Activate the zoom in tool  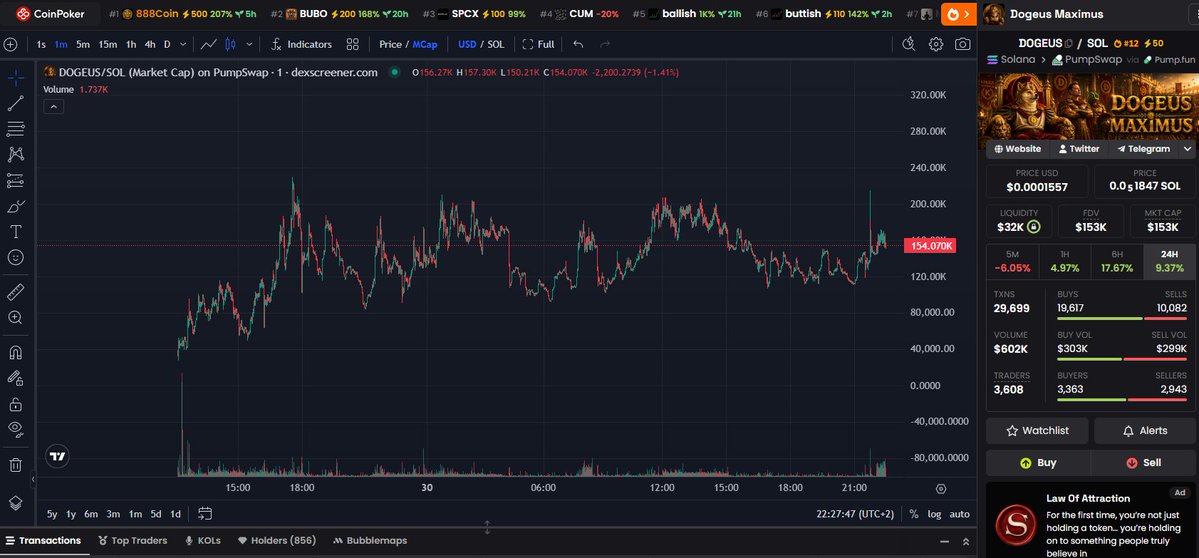pos(16,317)
